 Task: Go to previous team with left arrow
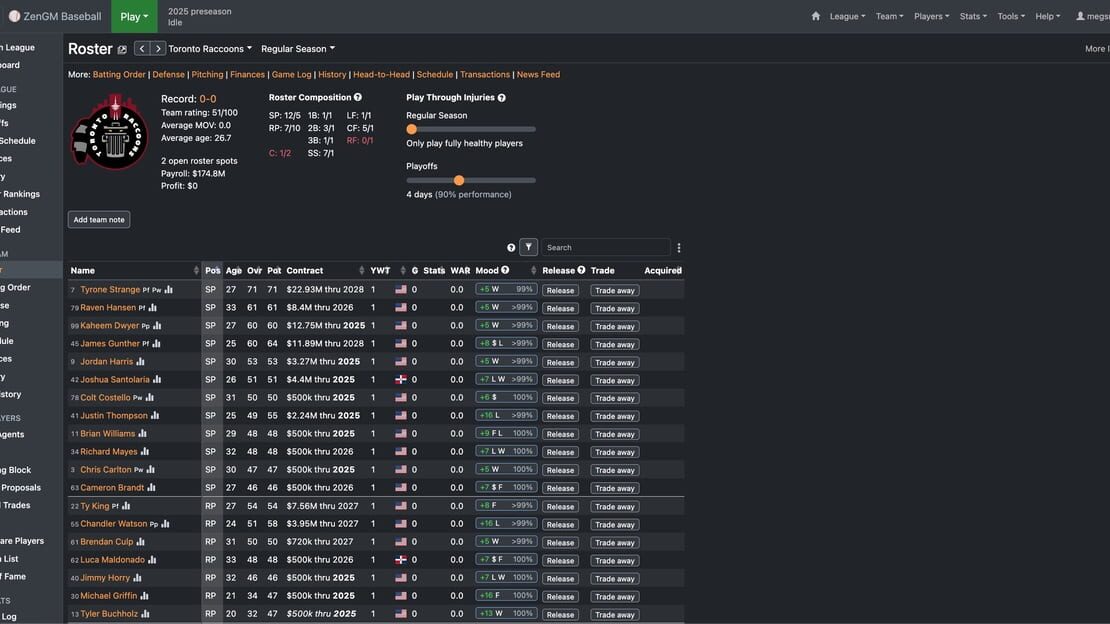point(142,48)
